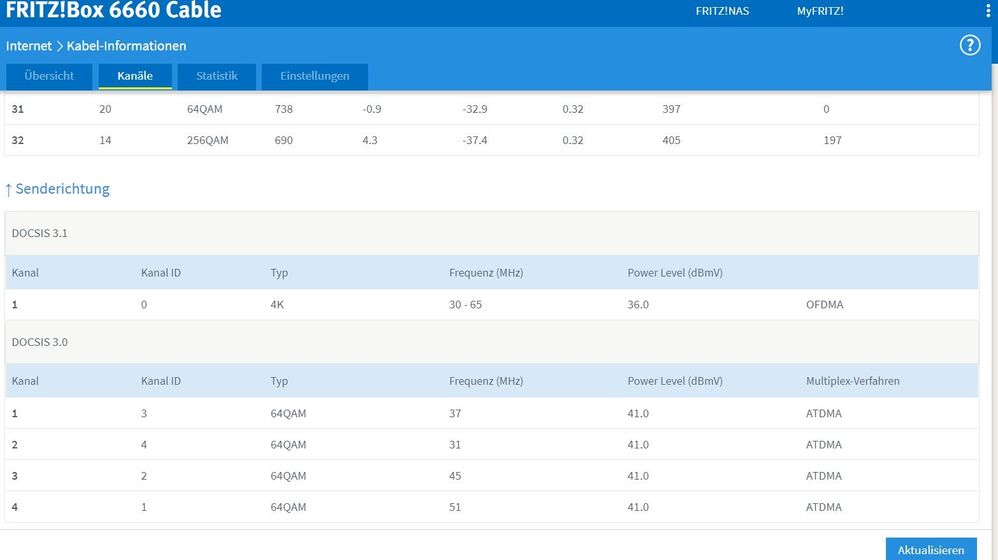This screenshot has width=998, height=560.
Task: Click the FRITZ!Box 6660 Cable title
Action: tap(113, 11)
